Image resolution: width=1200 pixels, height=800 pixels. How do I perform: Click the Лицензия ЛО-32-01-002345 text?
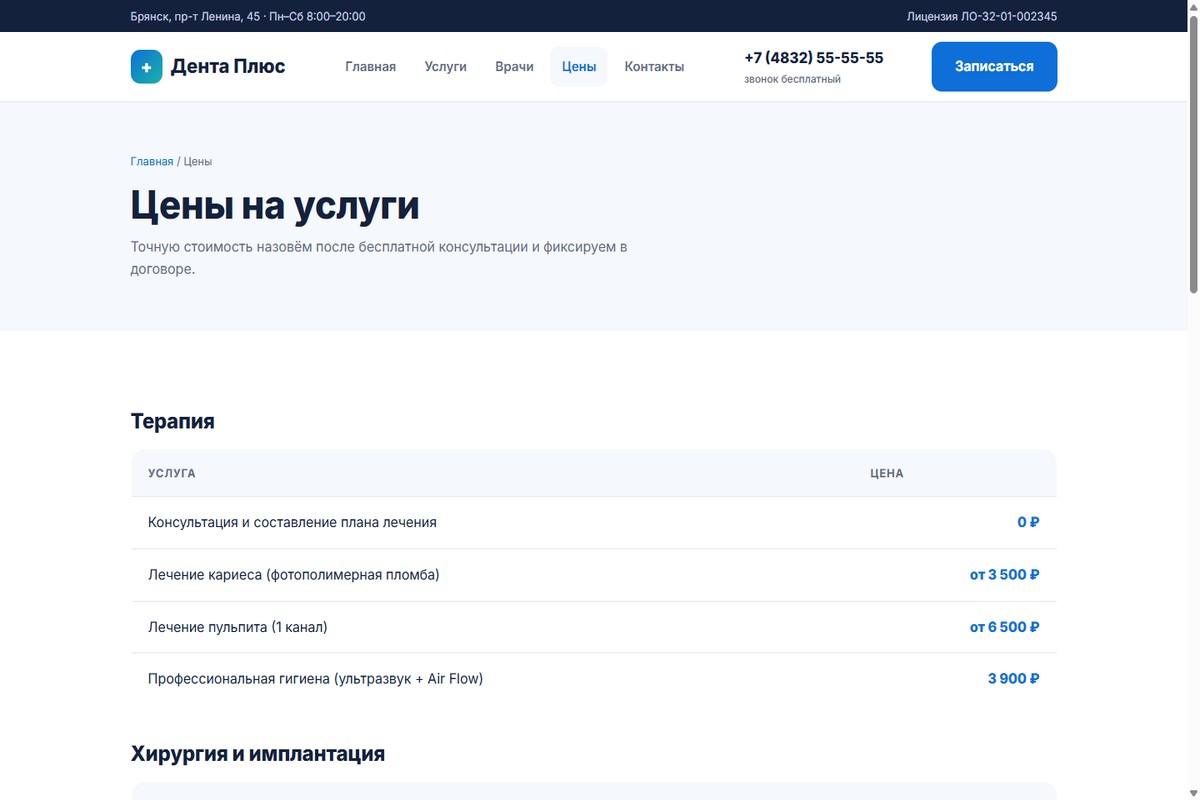[982, 16]
